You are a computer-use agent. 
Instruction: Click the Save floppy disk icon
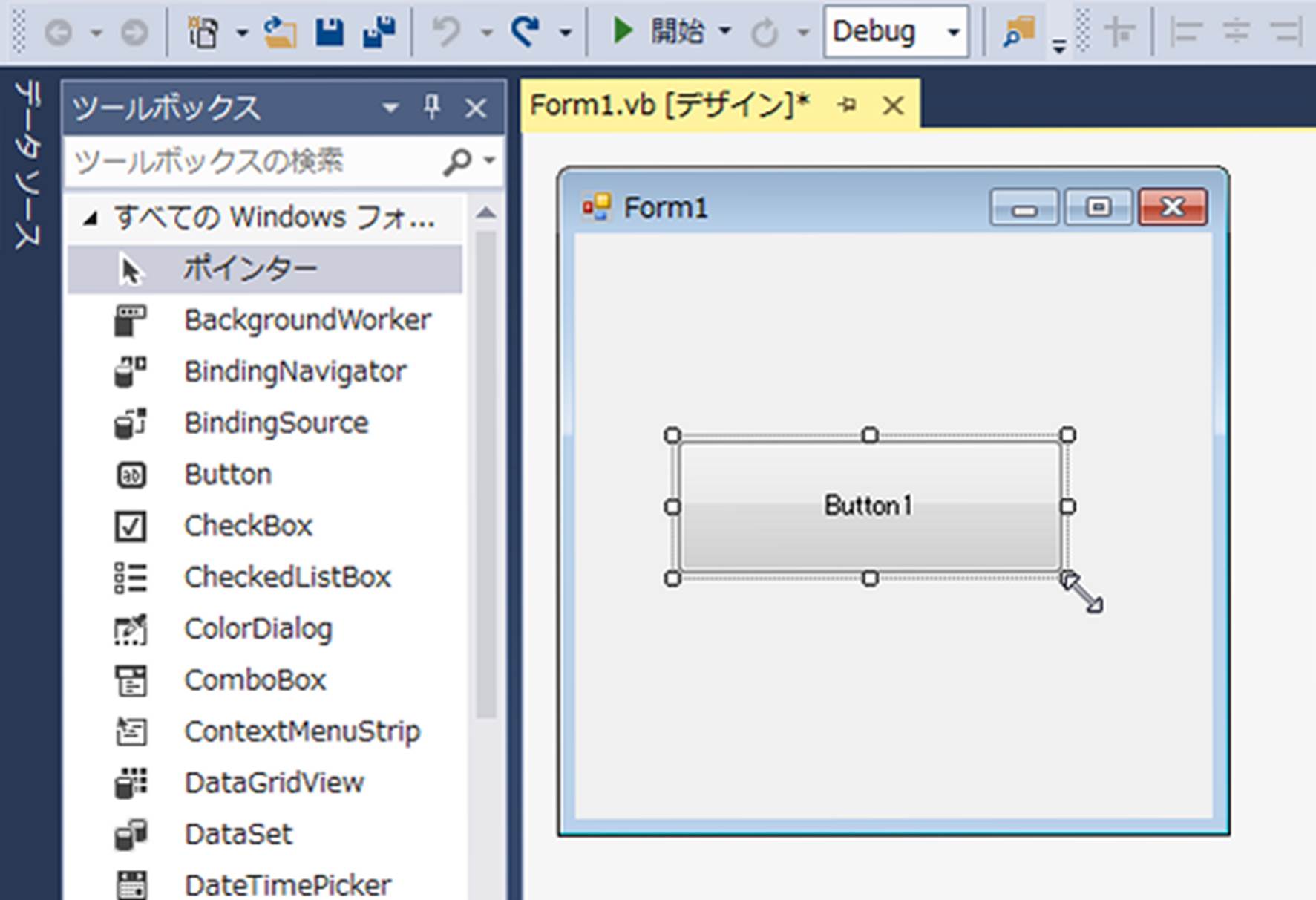point(330,32)
